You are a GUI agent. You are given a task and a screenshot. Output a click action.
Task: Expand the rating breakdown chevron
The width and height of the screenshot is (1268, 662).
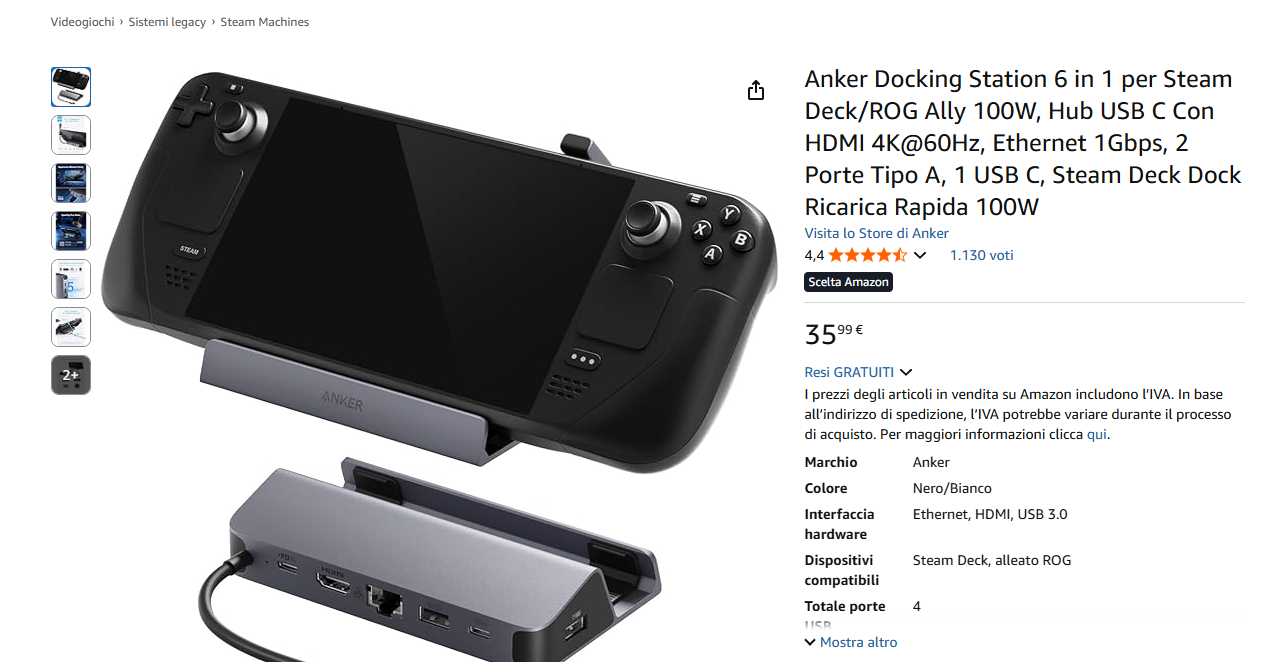click(x=920, y=255)
